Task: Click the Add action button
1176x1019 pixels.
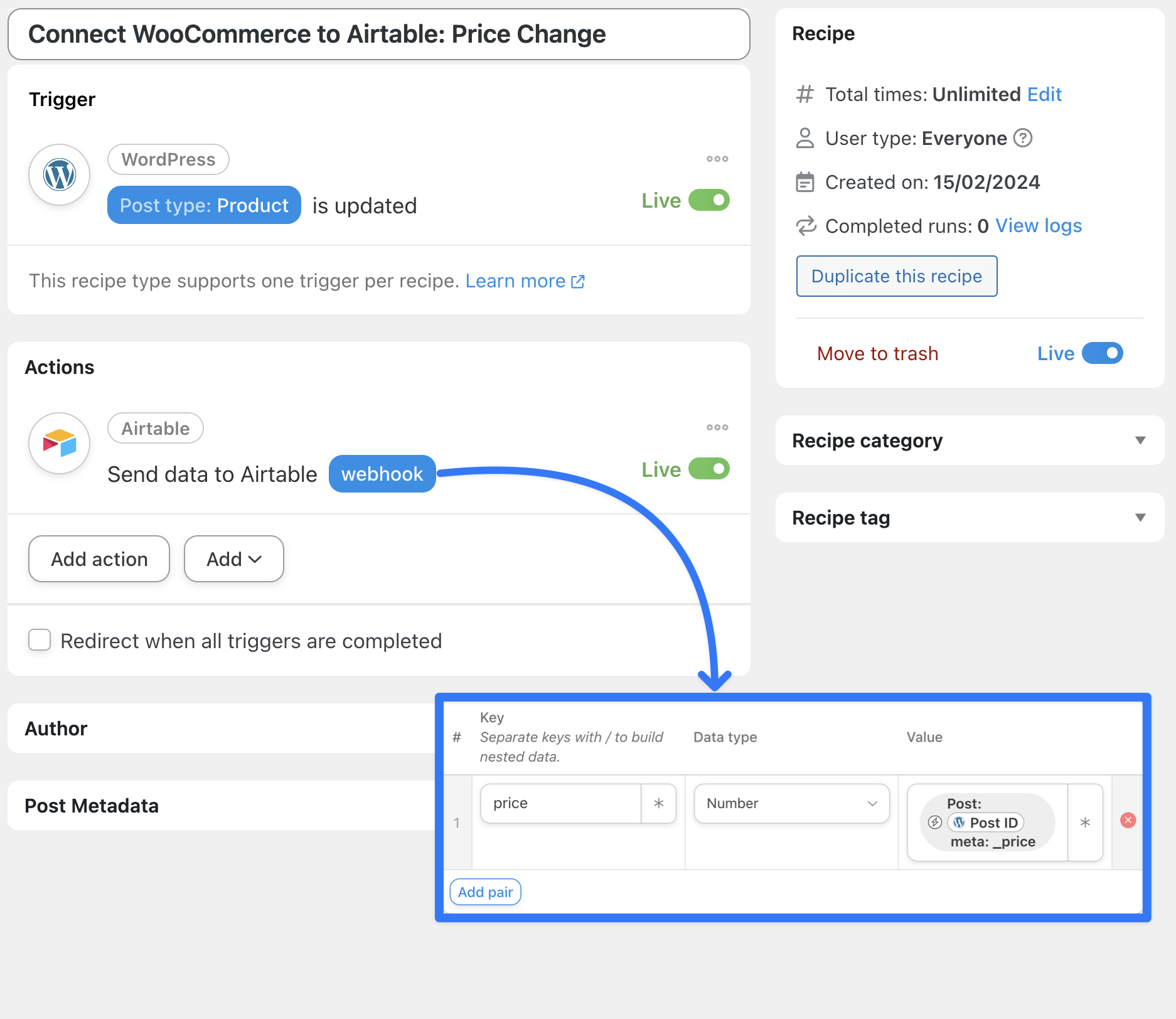Action: [99, 558]
